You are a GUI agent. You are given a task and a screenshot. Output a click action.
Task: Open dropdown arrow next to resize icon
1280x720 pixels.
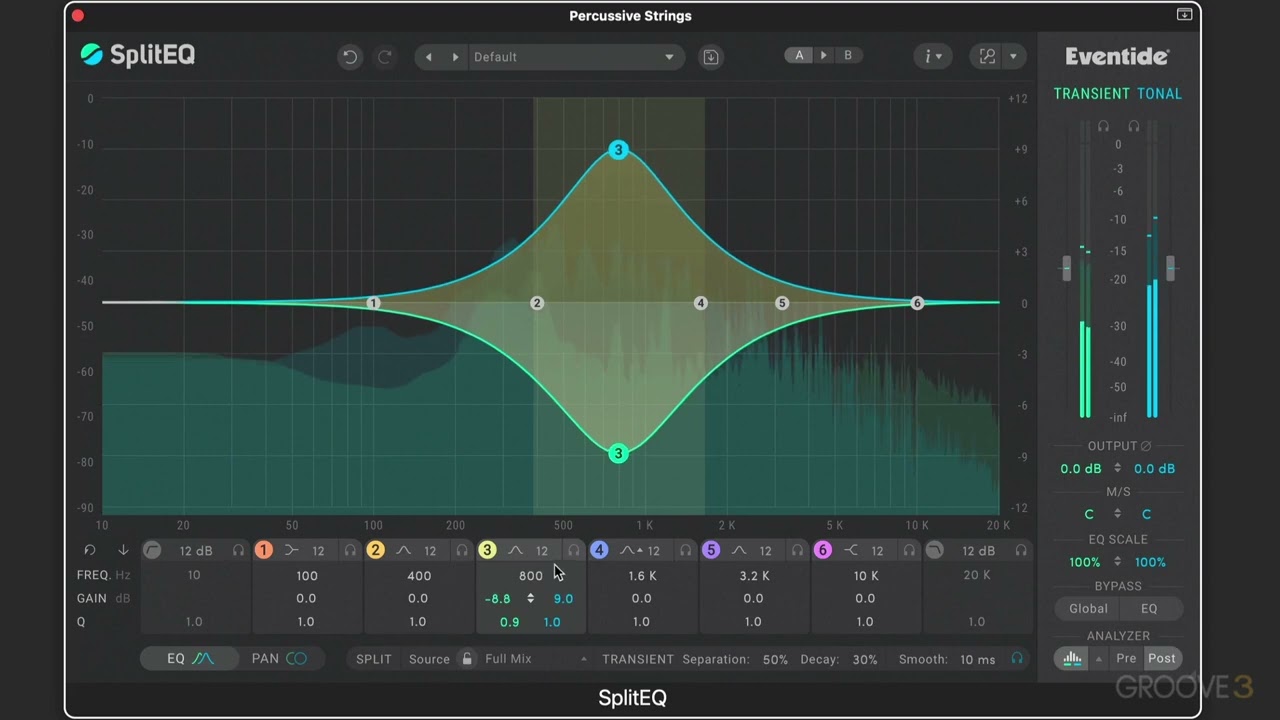[x=1013, y=56]
